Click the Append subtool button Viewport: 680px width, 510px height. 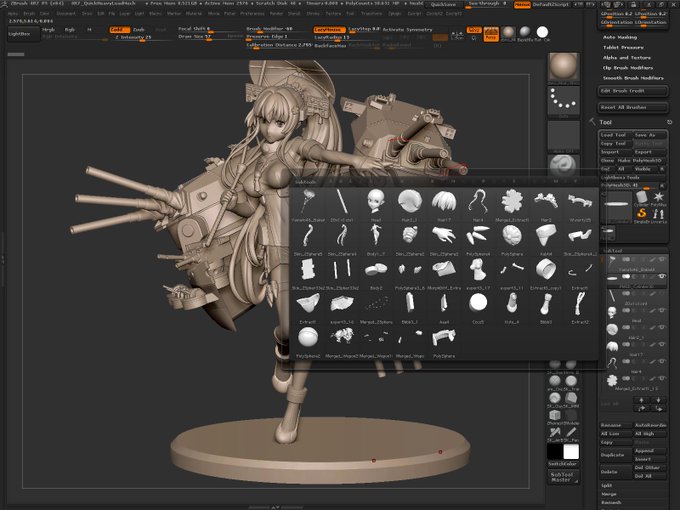tap(650, 451)
